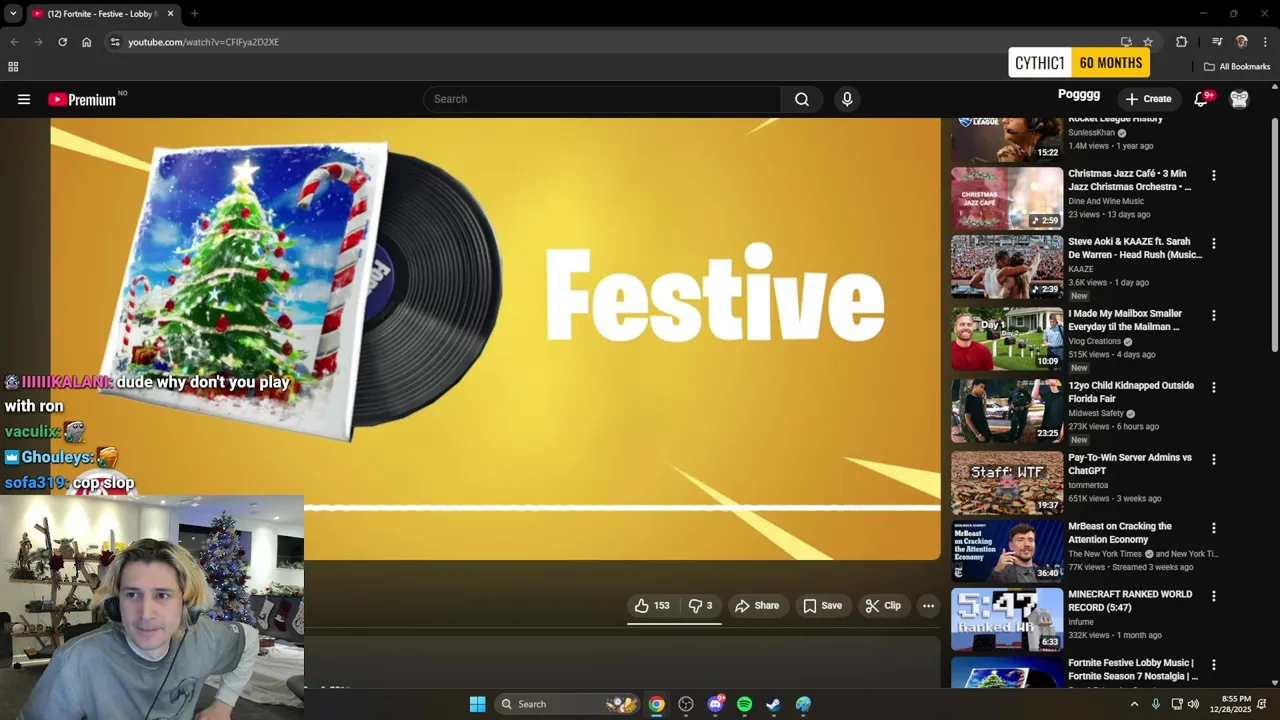Screen dimensions: 1280x720
Task: Click the YouTube search magnifier button
Action: [x=801, y=99]
